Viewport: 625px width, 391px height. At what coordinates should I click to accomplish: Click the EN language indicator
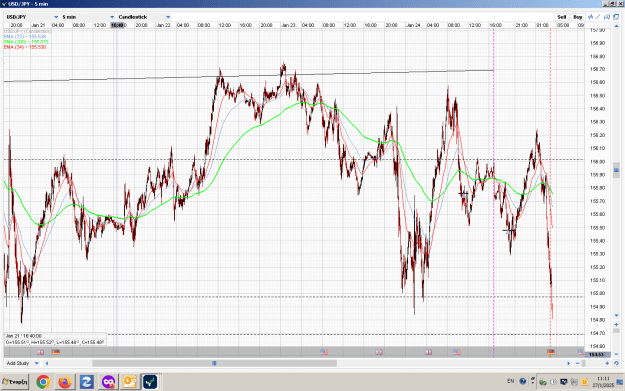(511, 381)
